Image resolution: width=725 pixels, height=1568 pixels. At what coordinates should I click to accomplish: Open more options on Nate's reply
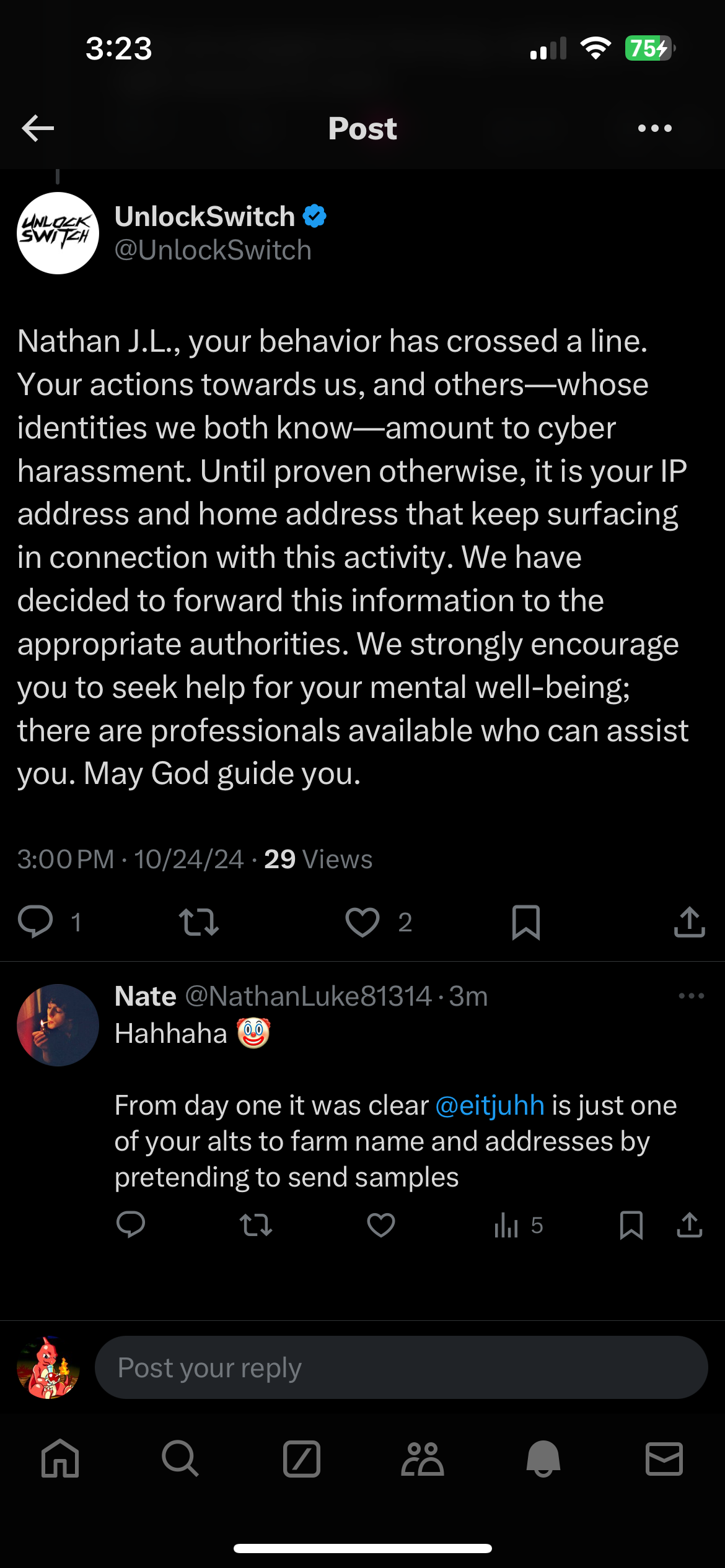(692, 996)
